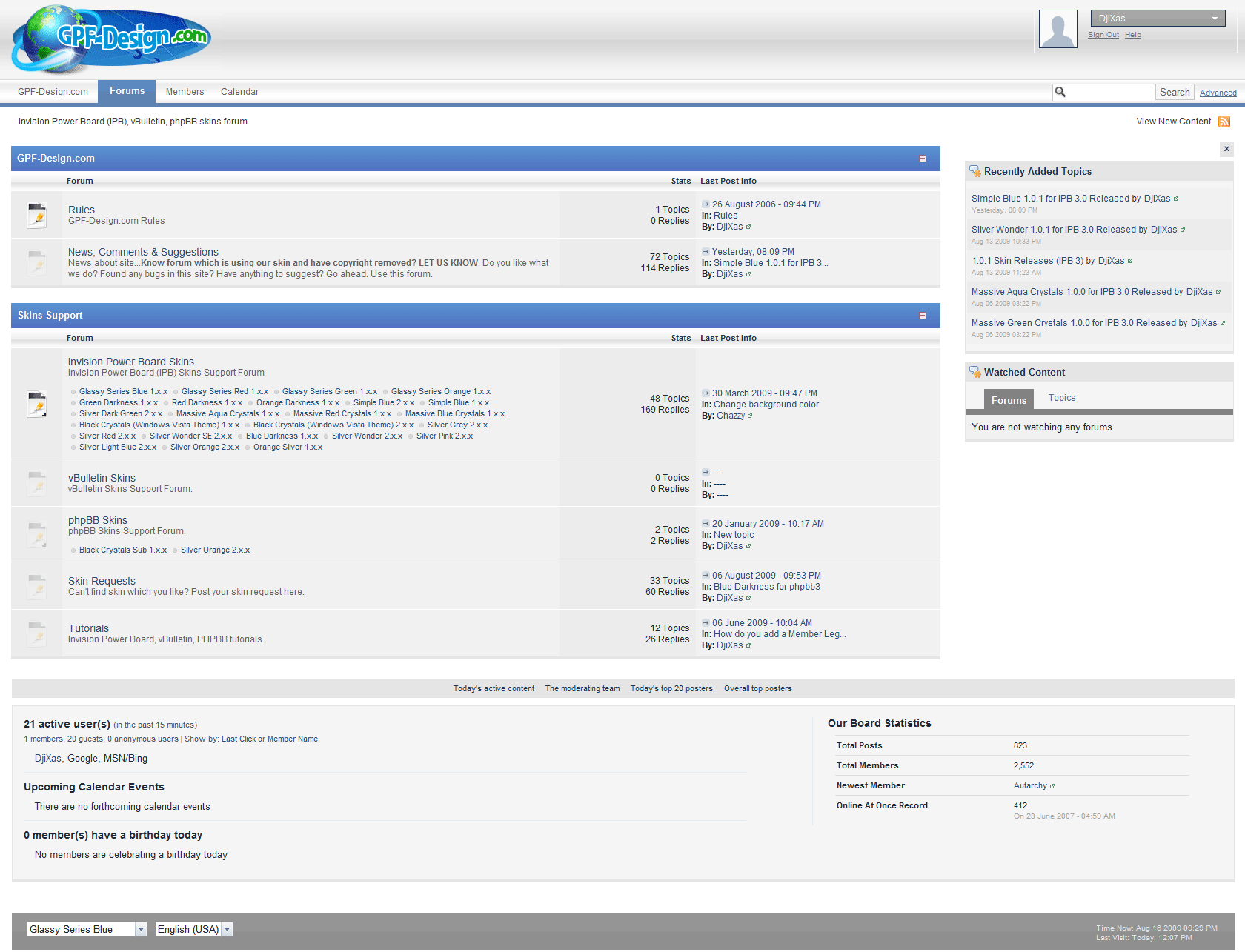Click the GPF-Design.com globe logo

click(111, 39)
